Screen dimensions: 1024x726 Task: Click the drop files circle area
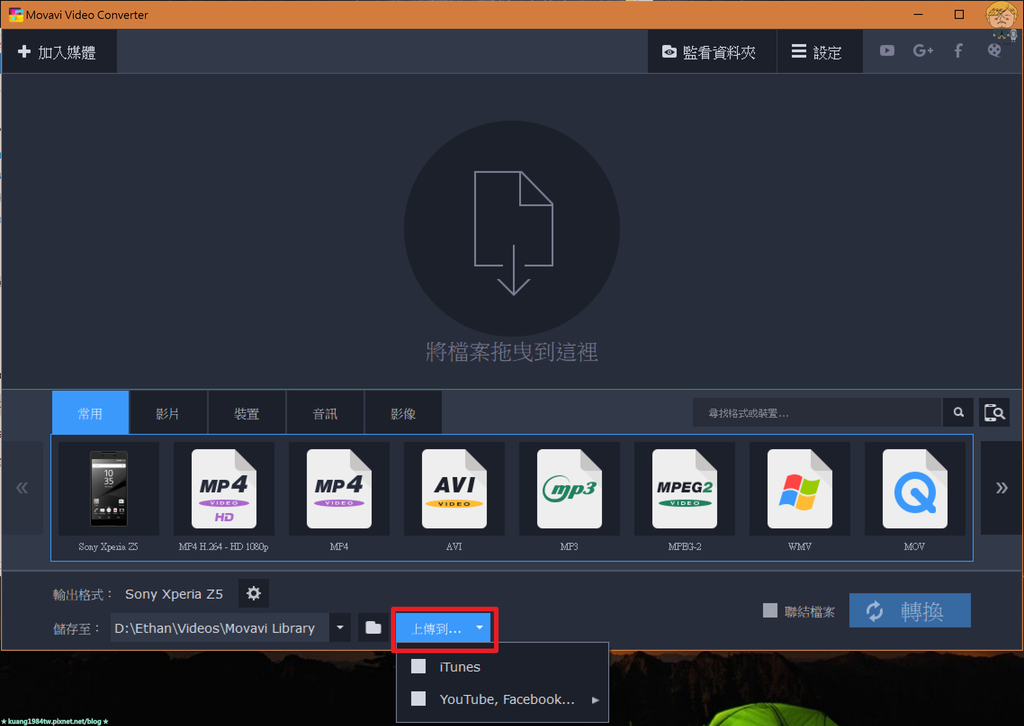tap(512, 229)
